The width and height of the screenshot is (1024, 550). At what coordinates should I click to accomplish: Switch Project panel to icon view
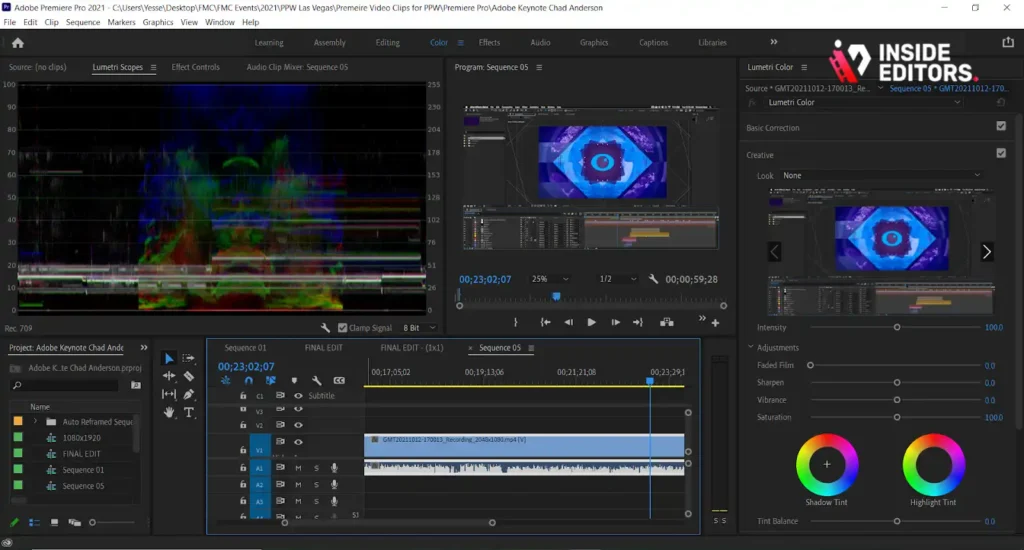54,523
